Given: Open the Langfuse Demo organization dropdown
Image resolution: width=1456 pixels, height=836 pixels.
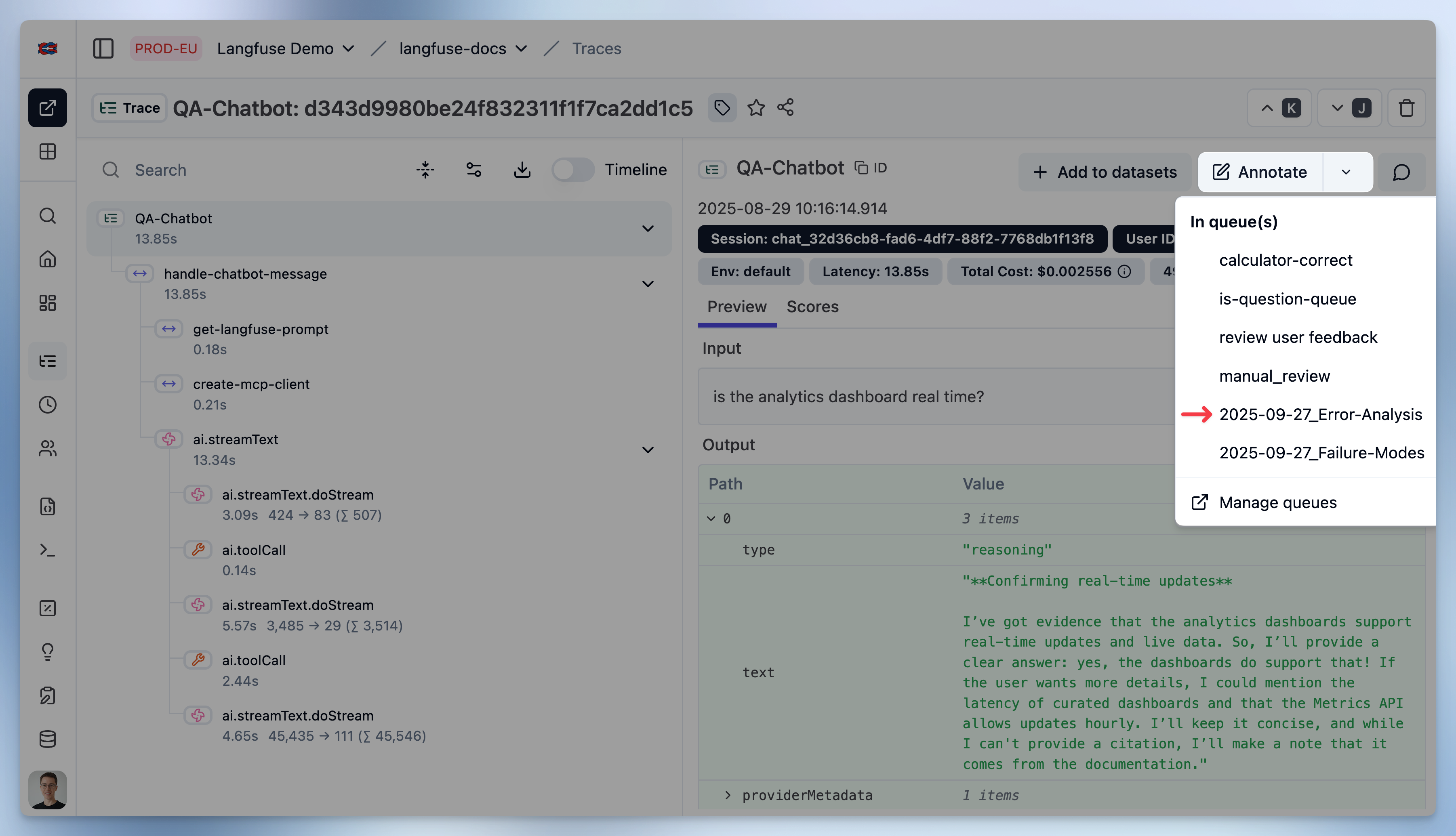Looking at the screenshot, I should 285,49.
